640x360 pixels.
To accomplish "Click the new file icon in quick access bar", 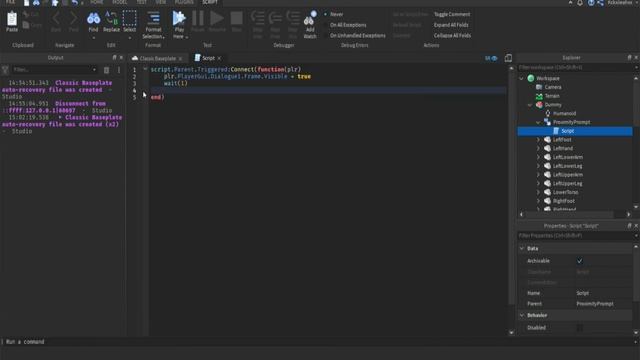I will pos(27,3).
